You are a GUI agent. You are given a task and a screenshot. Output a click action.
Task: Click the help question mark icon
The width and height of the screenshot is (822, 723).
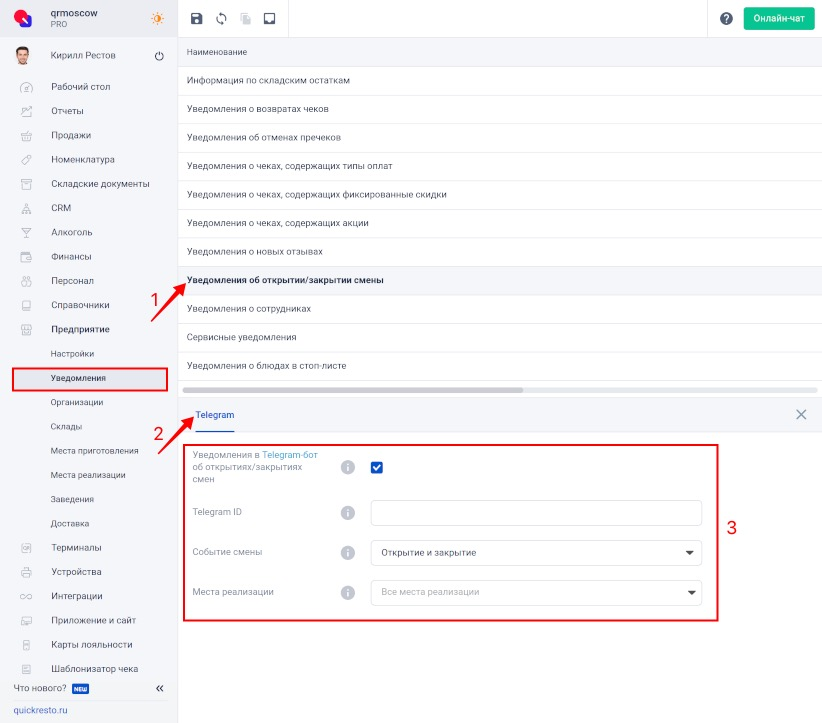click(726, 19)
